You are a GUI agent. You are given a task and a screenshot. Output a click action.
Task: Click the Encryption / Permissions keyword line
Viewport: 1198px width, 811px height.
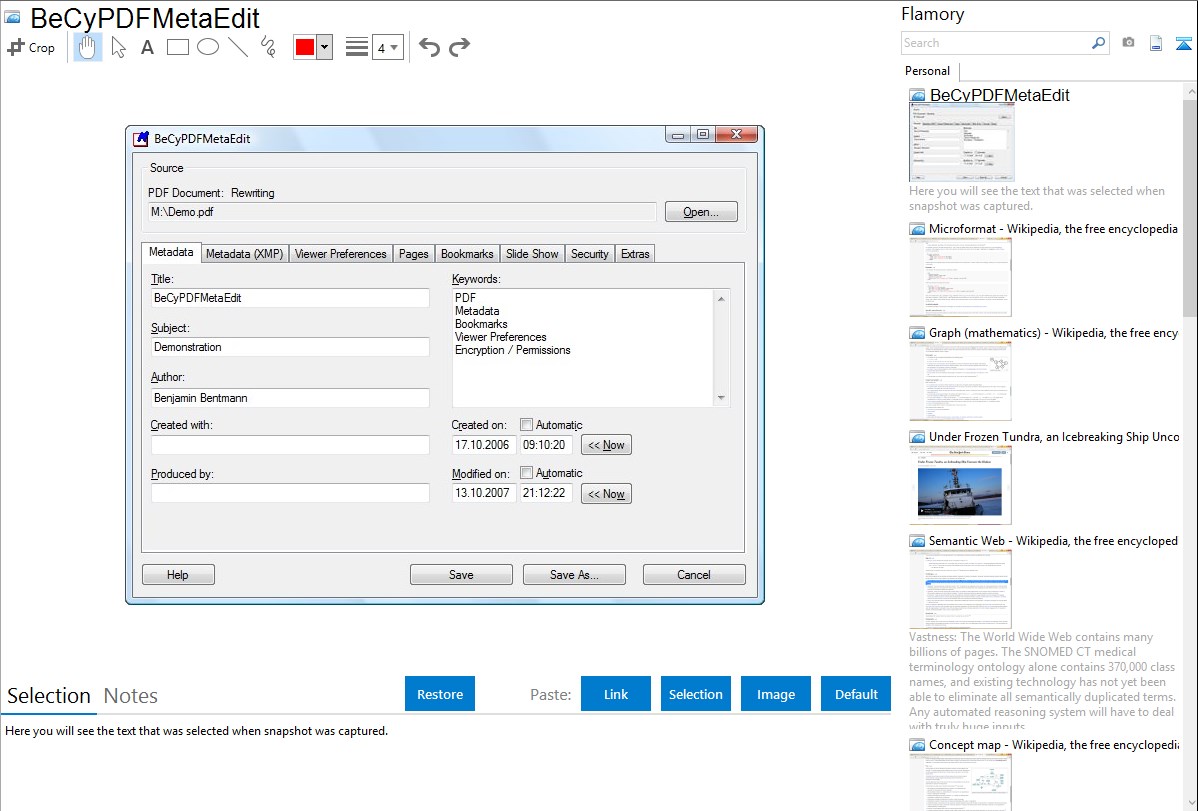tap(513, 350)
